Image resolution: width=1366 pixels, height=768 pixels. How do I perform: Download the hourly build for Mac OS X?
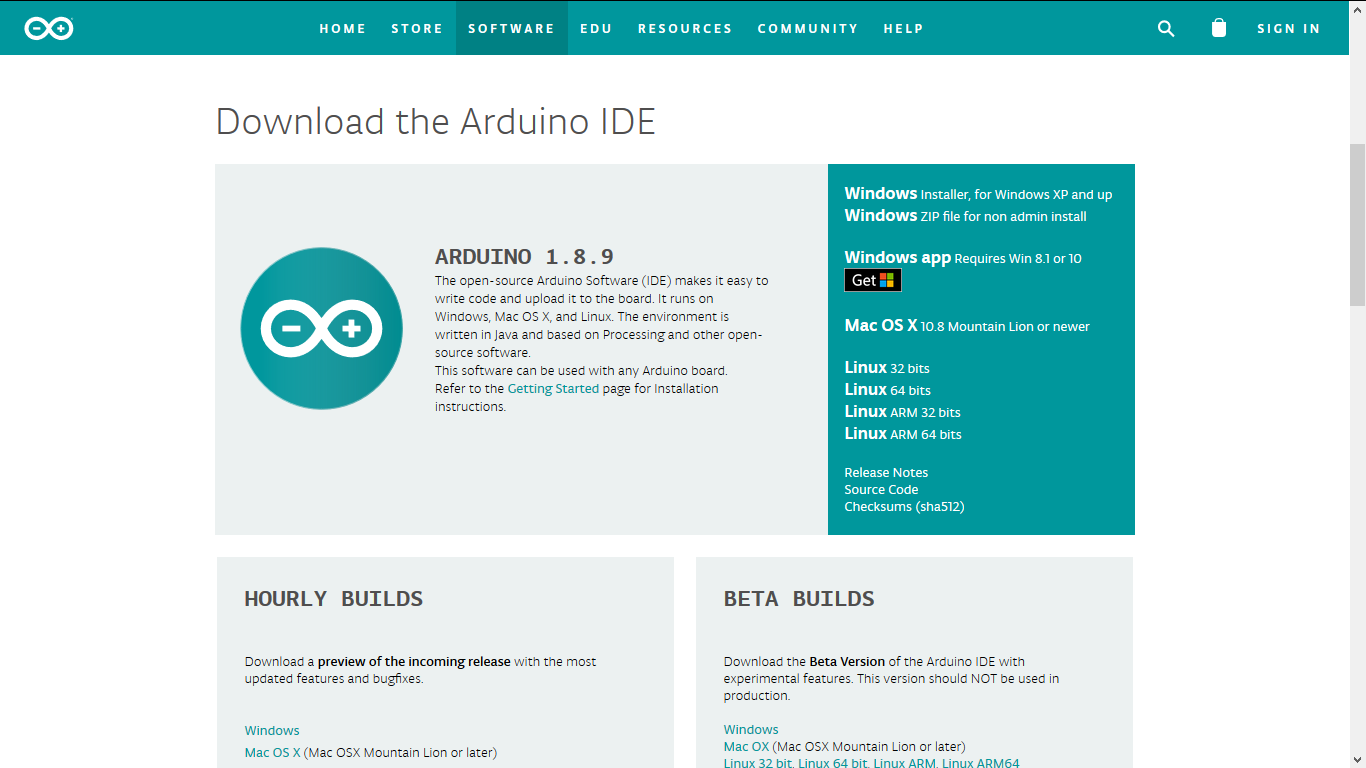tap(273, 752)
